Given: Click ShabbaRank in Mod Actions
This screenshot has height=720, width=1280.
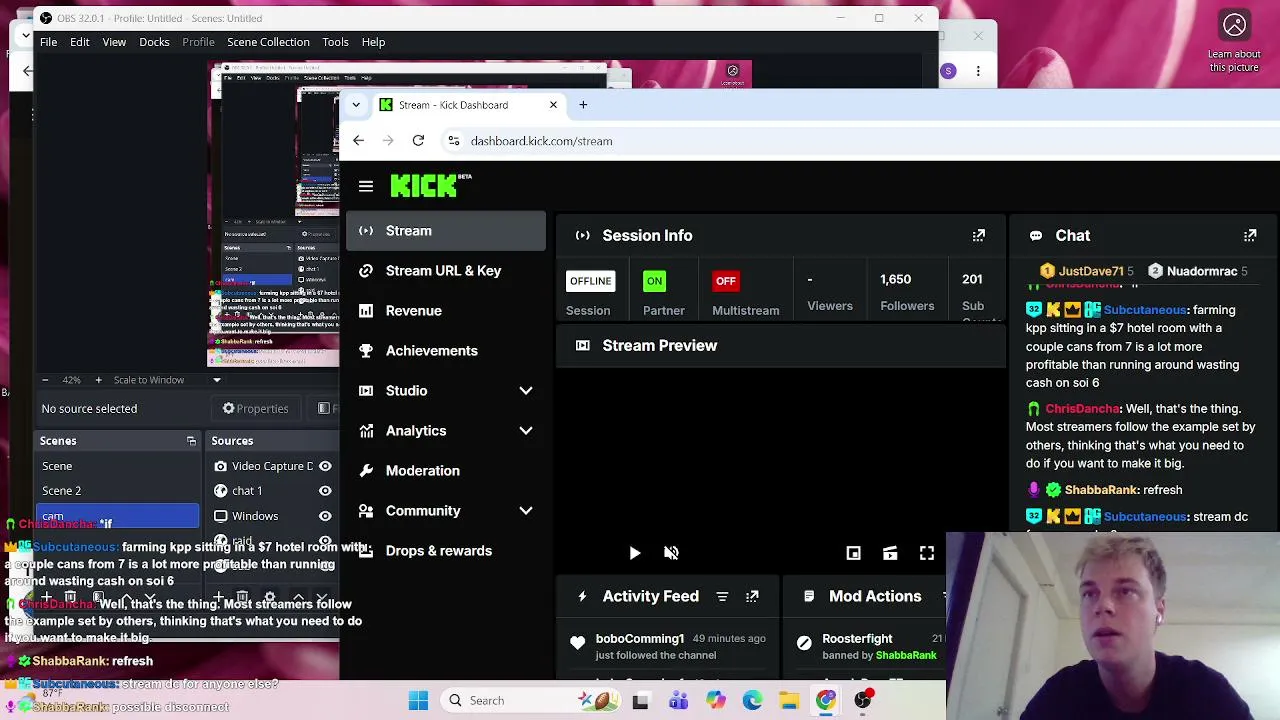Looking at the screenshot, I should click(906, 656).
